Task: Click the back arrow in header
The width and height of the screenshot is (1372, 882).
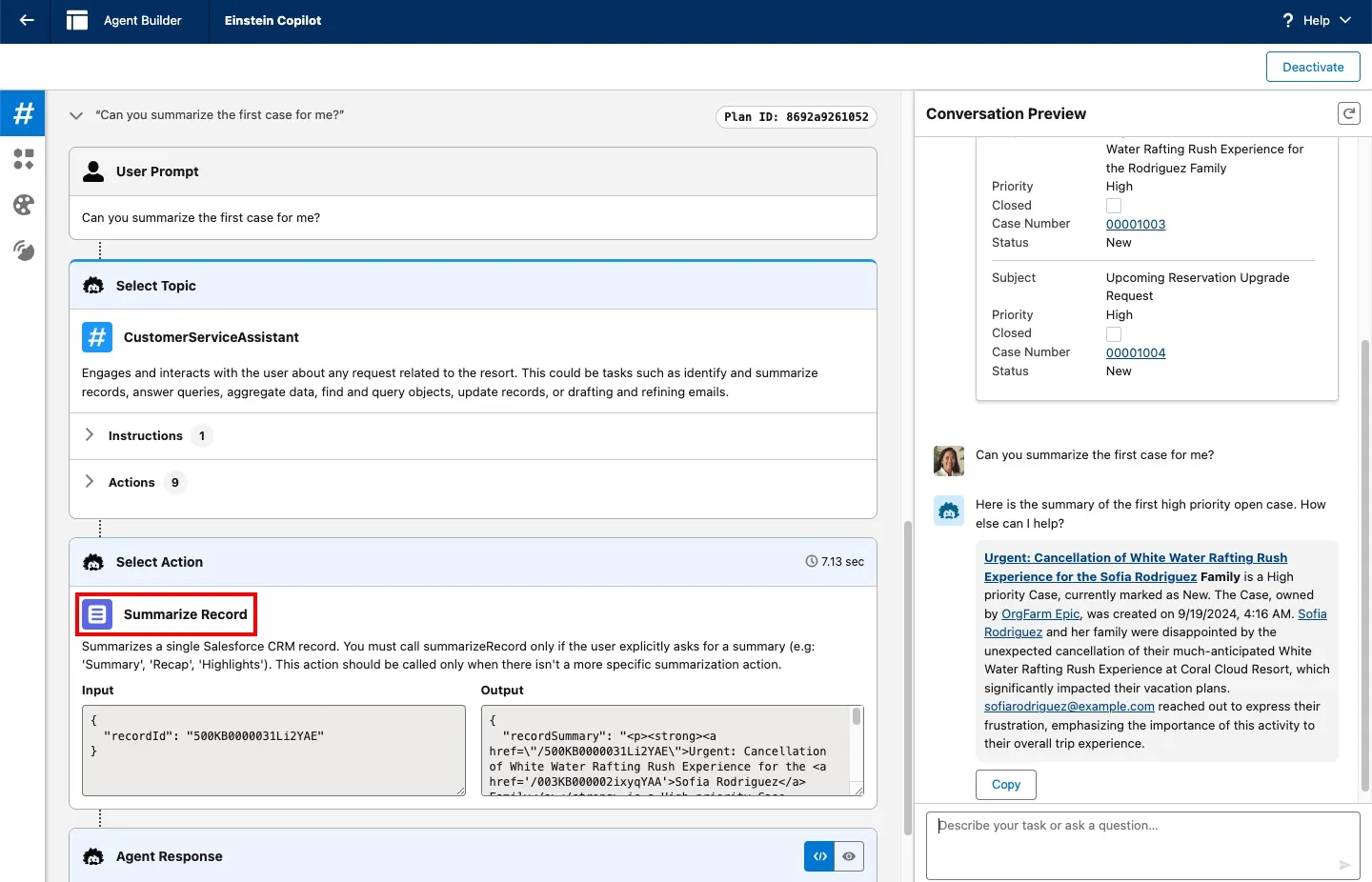Action: 27,20
